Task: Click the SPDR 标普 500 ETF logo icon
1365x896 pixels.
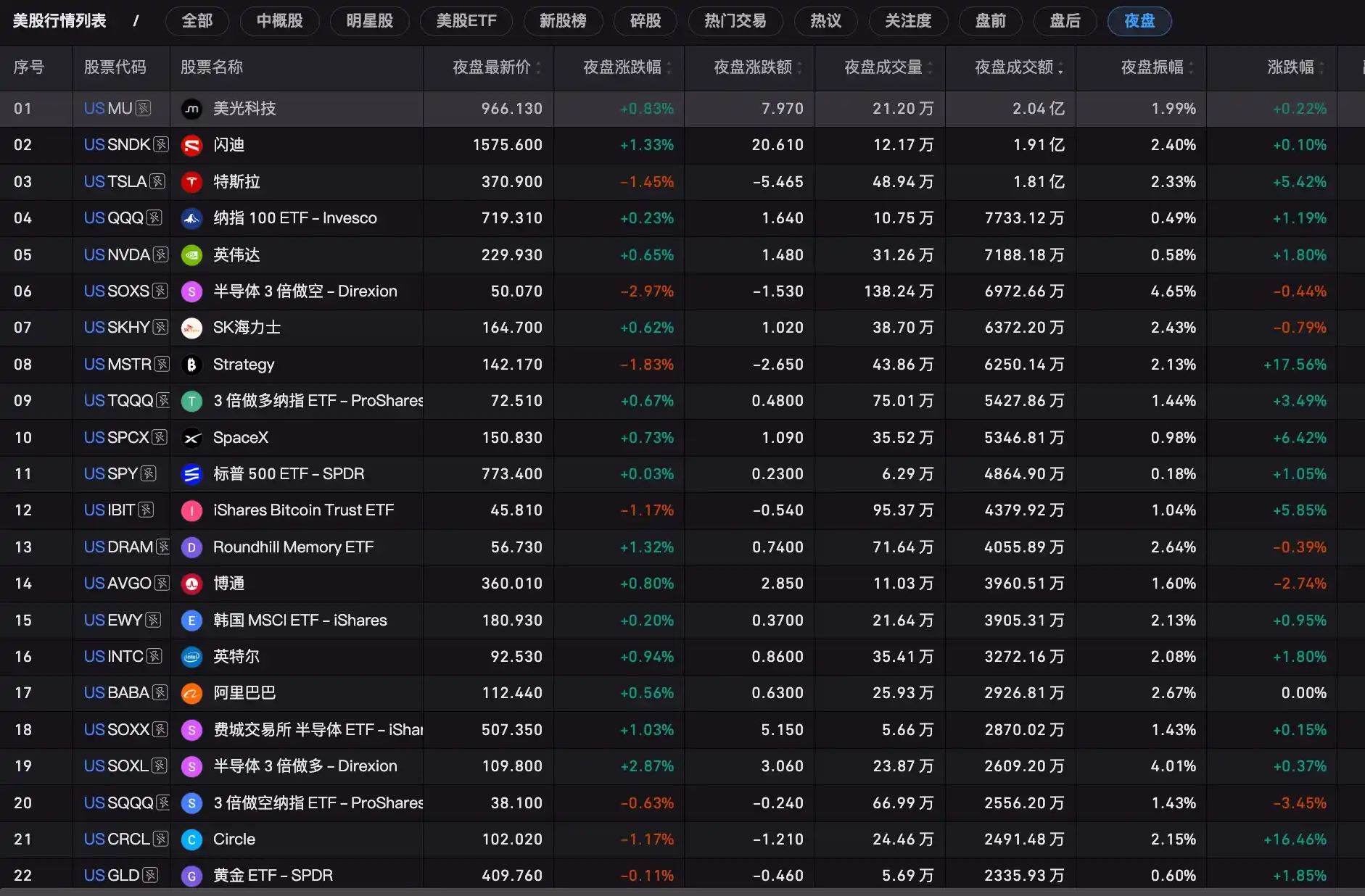Action: point(191,474)
